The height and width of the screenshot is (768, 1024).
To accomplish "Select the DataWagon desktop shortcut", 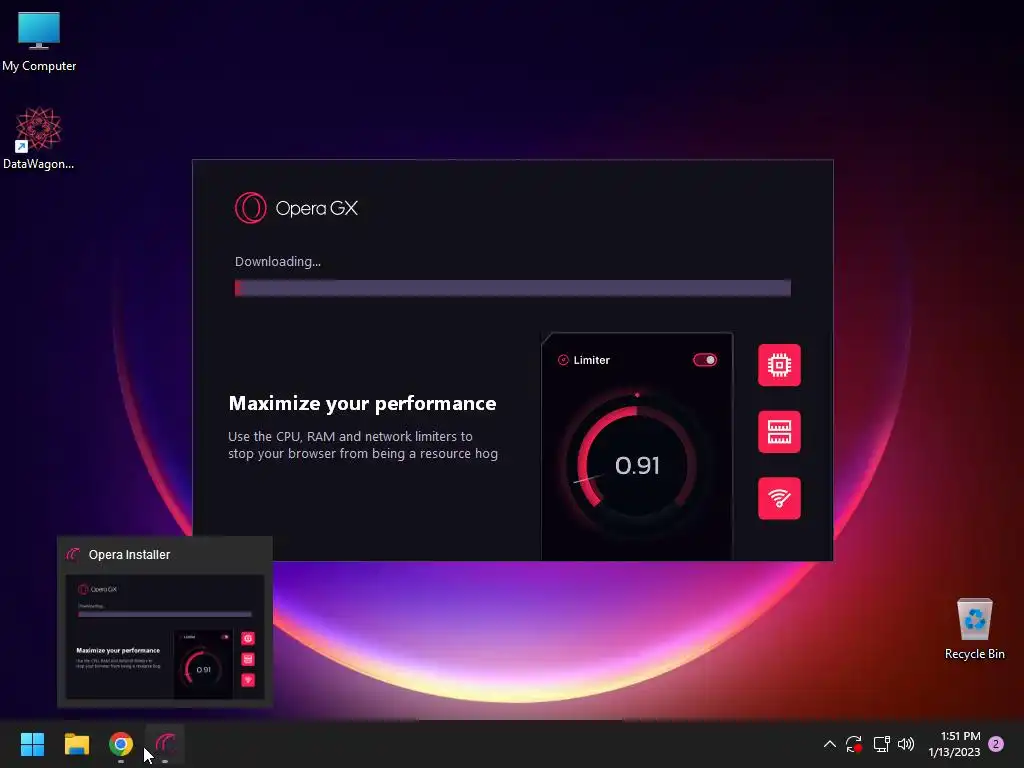I will [x=39, y=138].
